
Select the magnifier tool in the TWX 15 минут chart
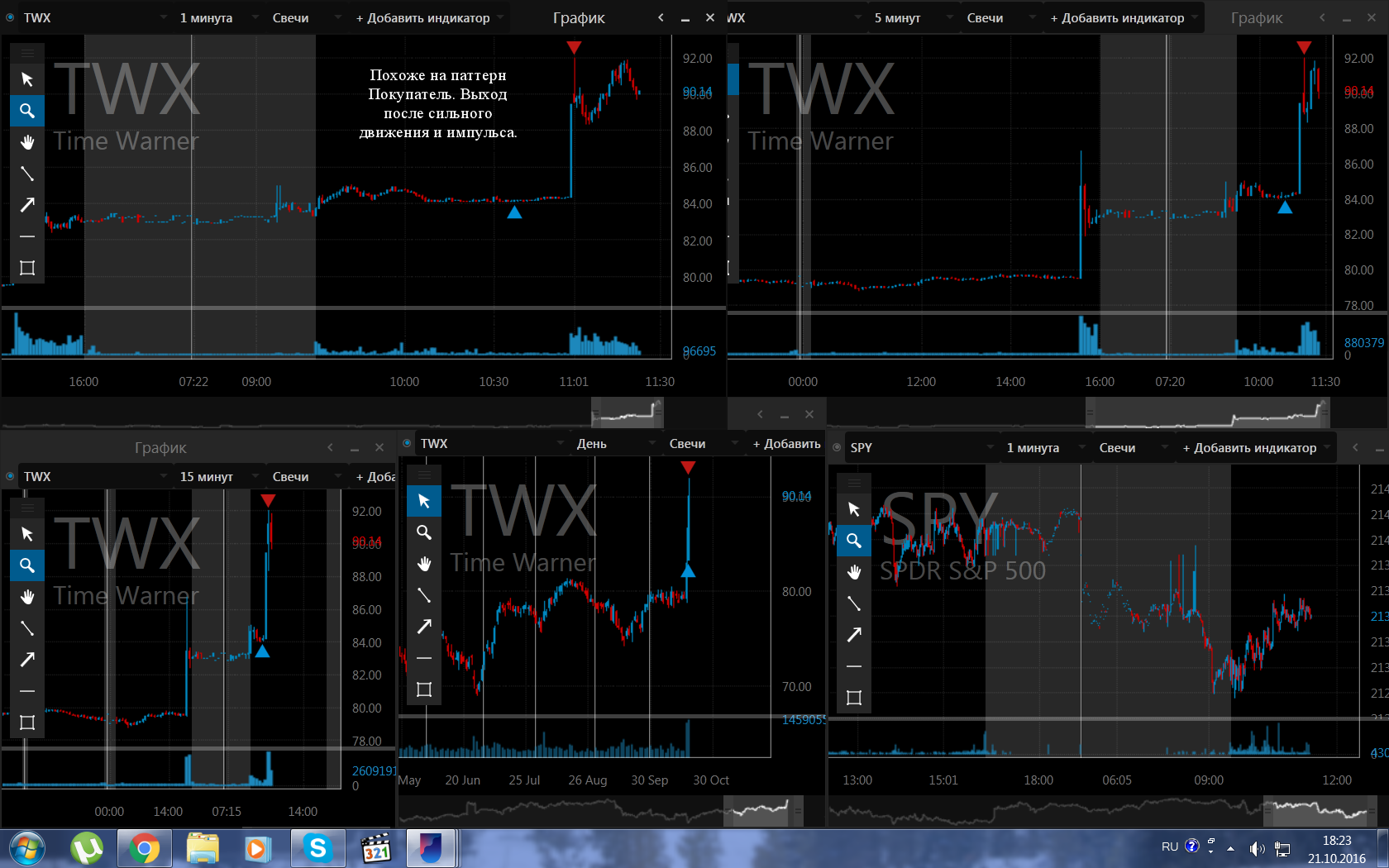point(27,565)
